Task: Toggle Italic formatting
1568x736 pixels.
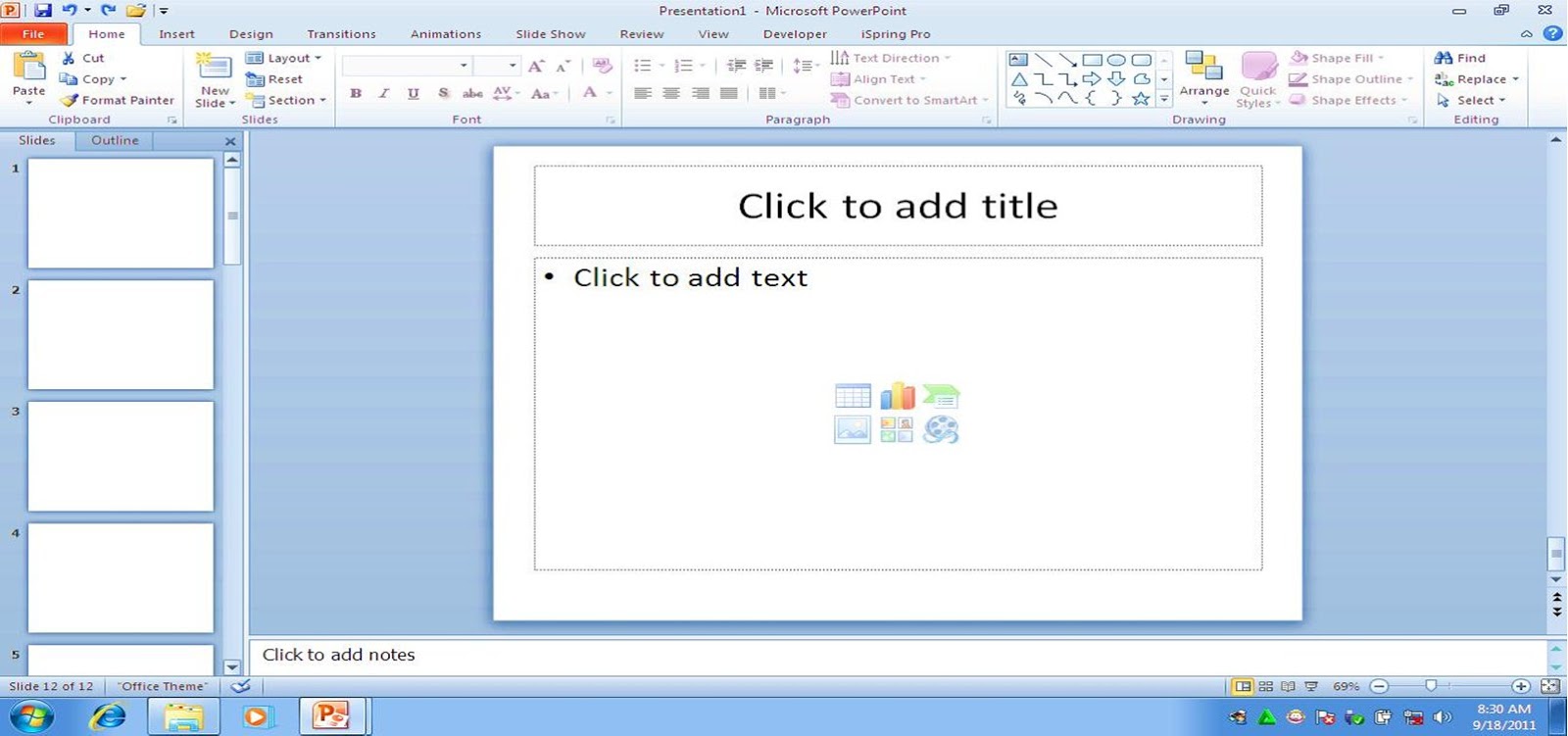Action: coord(384,93)
